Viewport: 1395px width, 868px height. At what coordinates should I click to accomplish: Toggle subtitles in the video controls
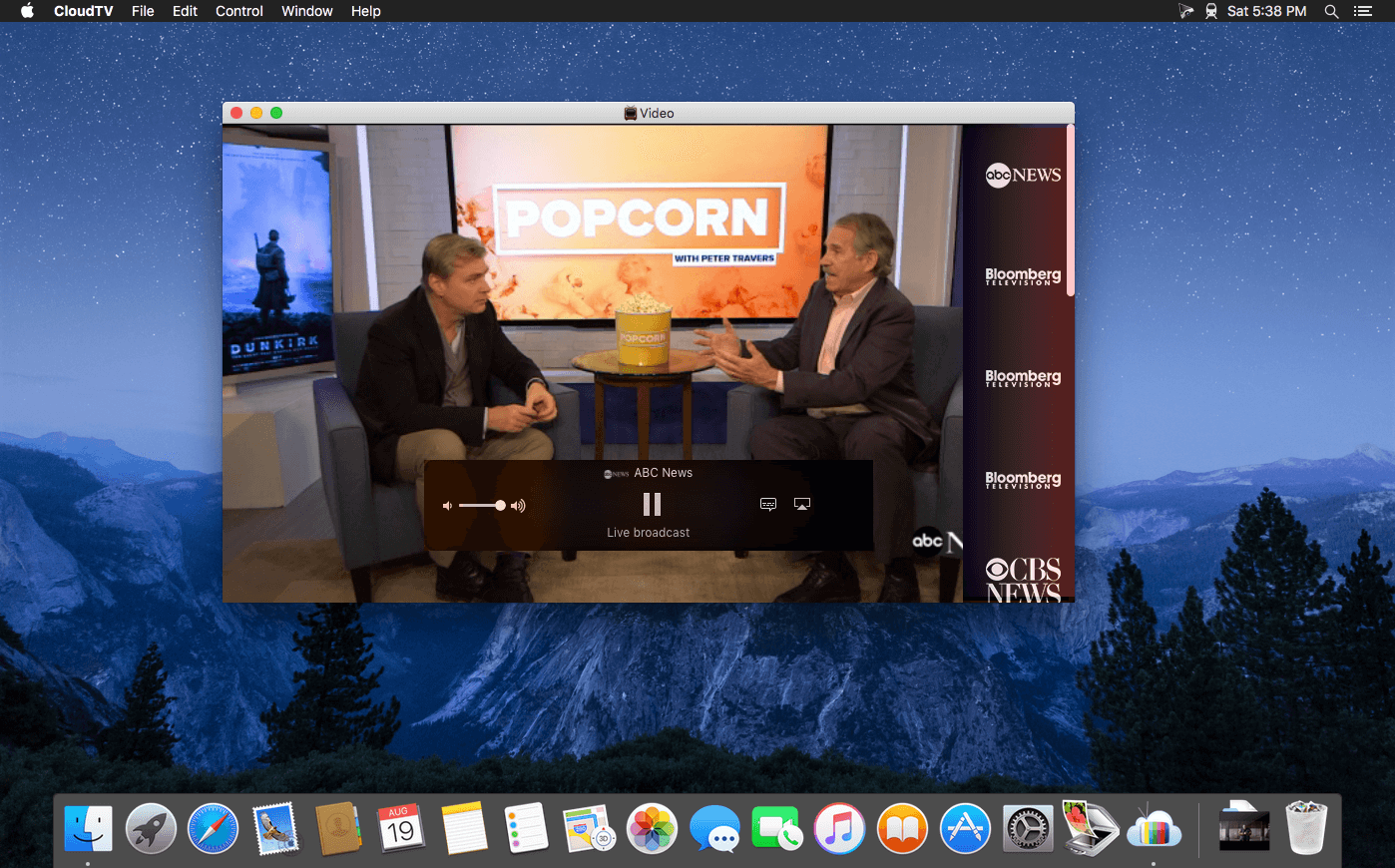[768, 504]
